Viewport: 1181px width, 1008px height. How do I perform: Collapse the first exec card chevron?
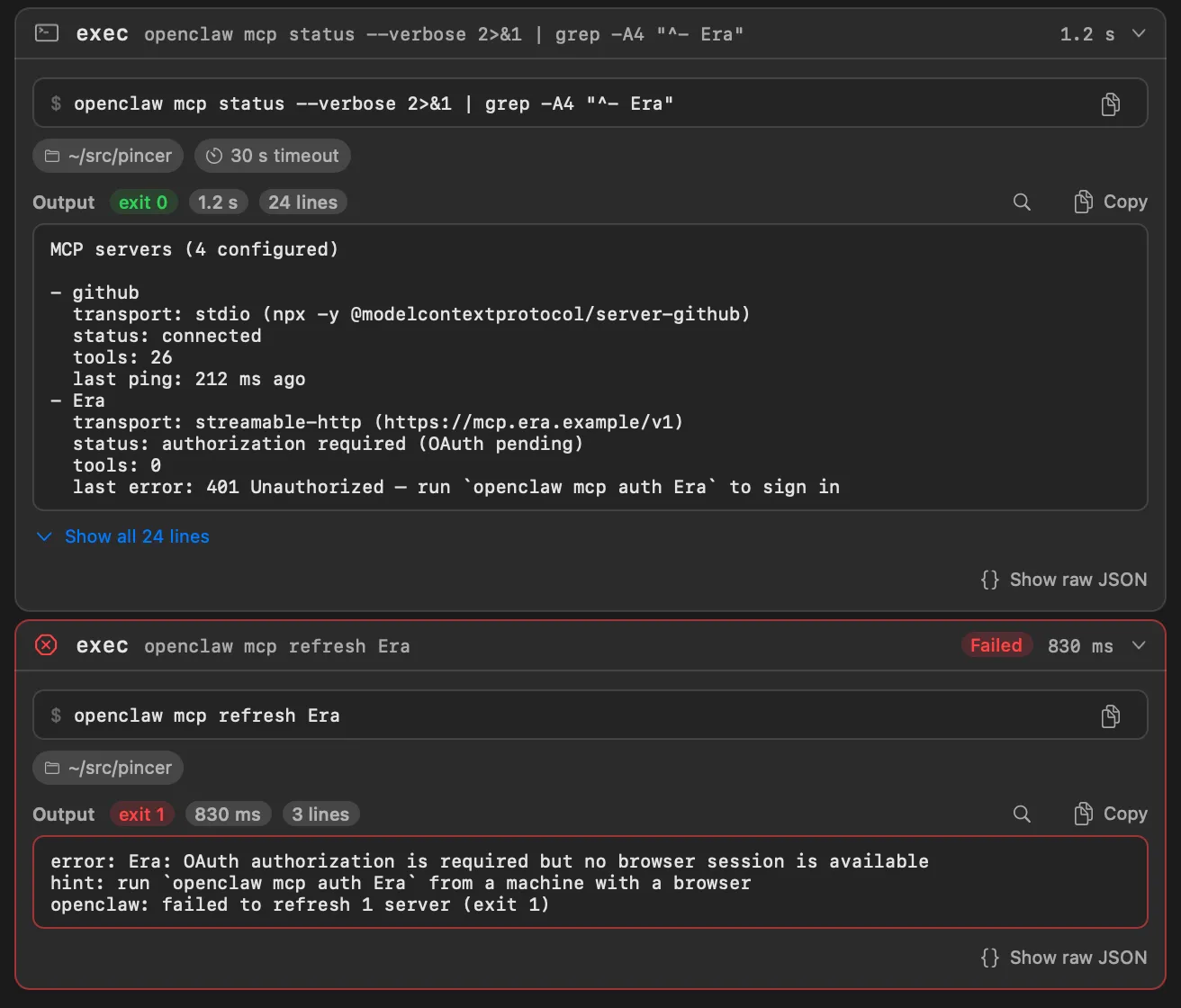coord(1139,33)
